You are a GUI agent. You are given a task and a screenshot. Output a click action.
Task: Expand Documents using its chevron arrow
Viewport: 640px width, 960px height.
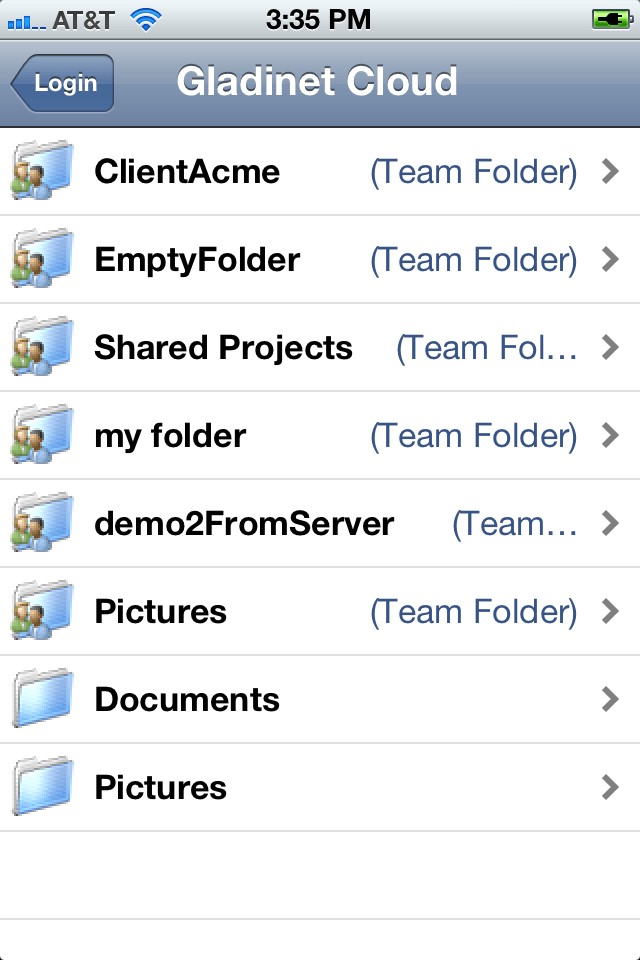[x=610, y=700]
